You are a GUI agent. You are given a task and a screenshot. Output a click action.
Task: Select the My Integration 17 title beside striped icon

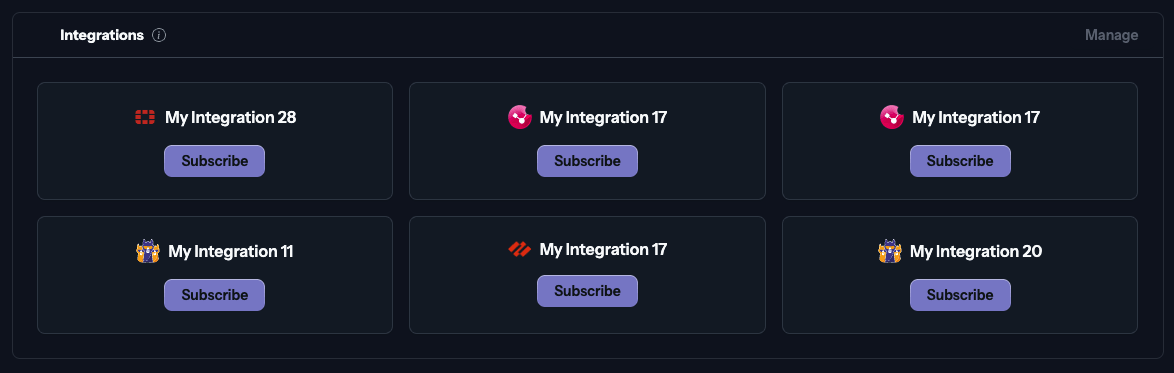[603, 249]
